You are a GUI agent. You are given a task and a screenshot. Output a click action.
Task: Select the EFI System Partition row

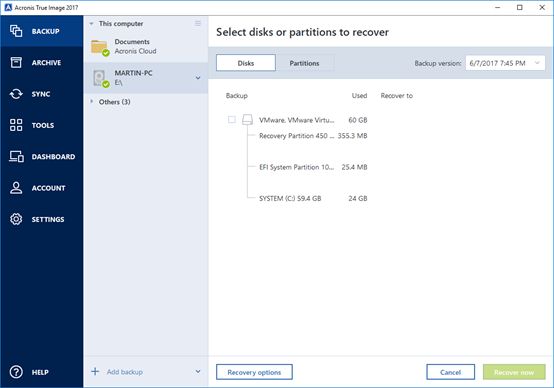point(296,167)
